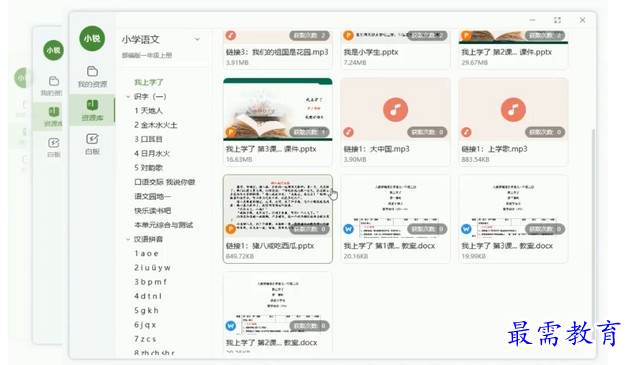Select pinyin lesson 5 g k h

[146, 310]
